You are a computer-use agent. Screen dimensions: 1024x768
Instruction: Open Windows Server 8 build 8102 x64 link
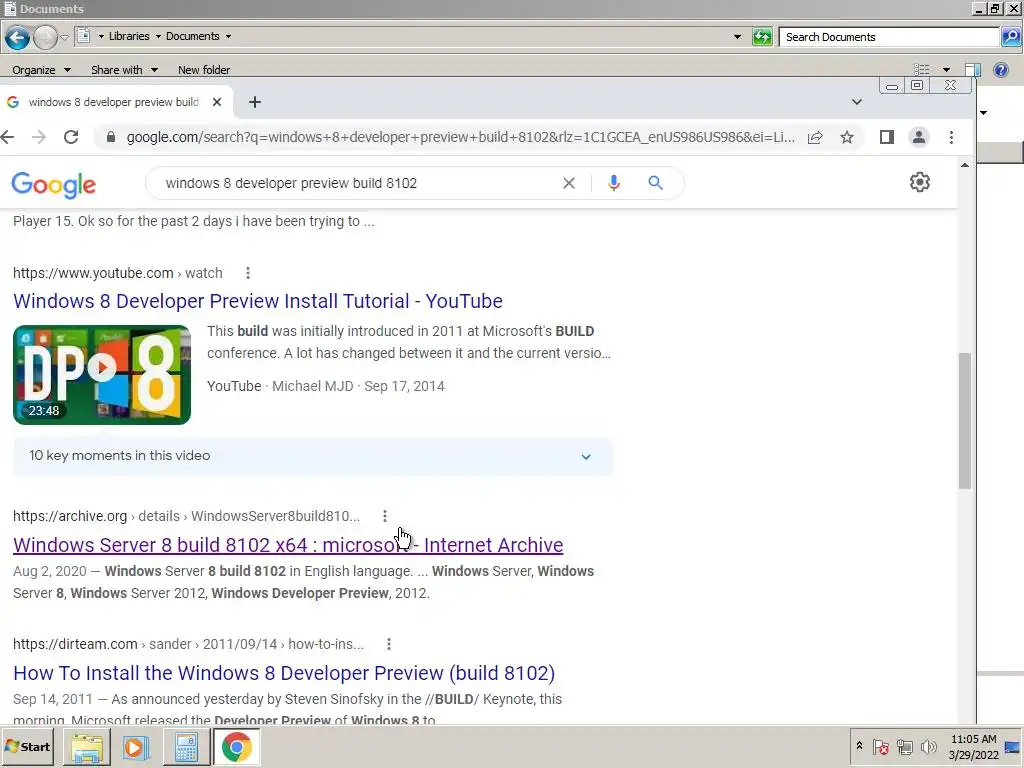288,545
